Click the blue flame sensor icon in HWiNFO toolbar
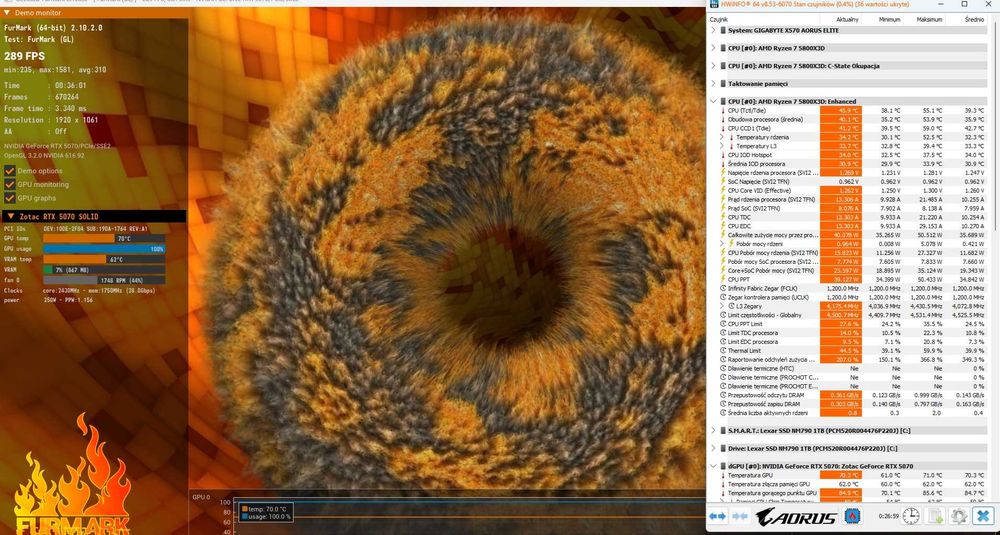1000x535 pixels. (853, 516)
